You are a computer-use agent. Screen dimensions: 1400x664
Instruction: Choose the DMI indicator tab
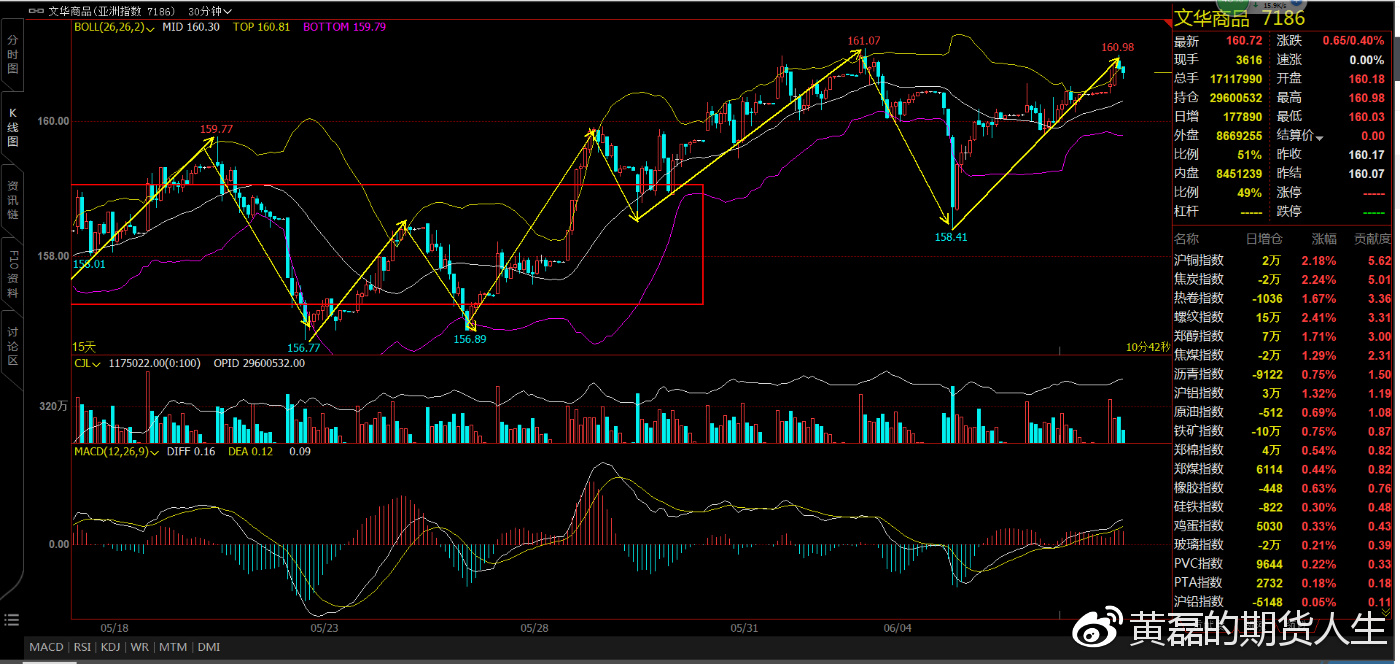208,647
